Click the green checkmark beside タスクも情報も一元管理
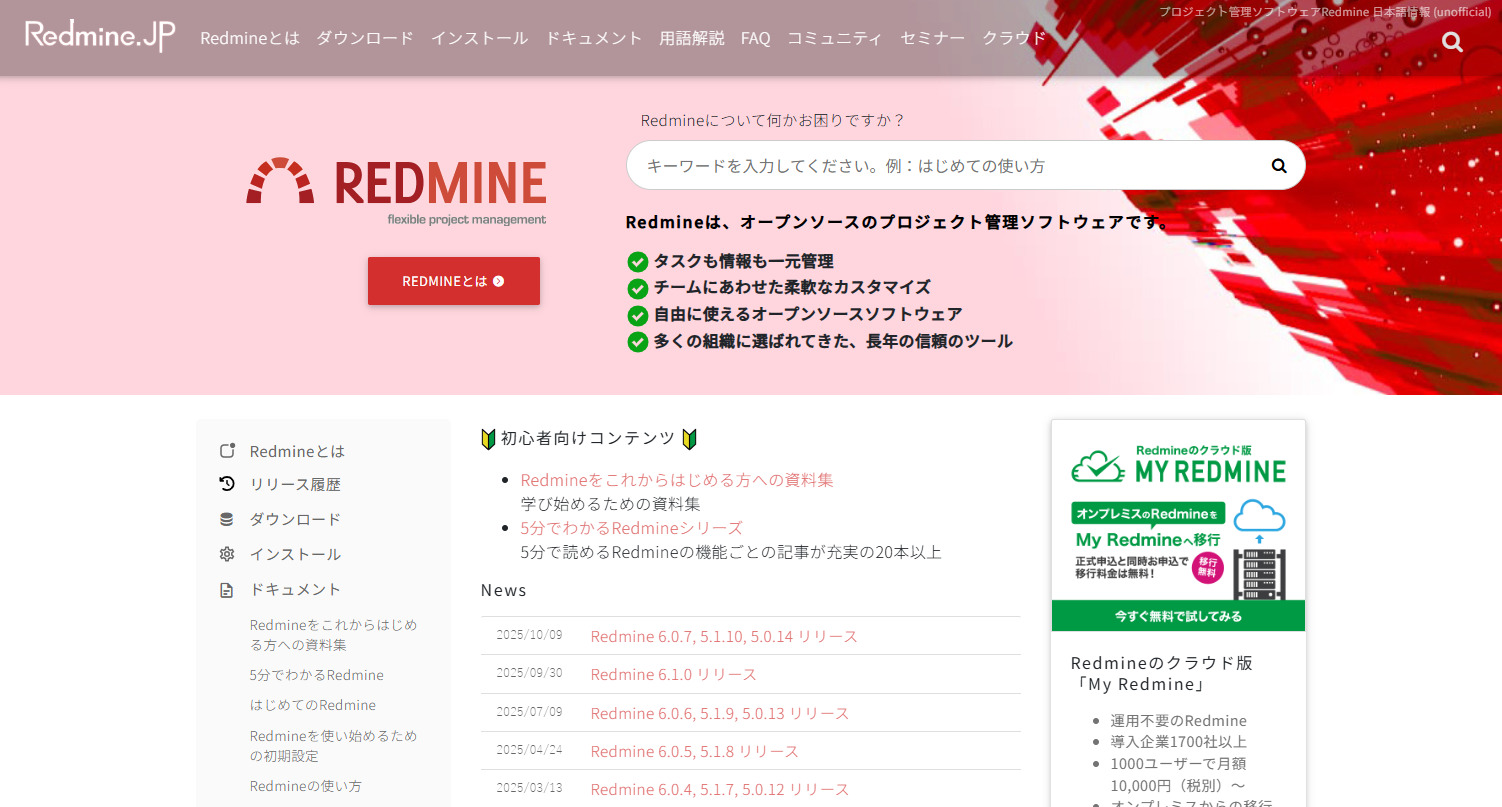Screen dimensions: 1502x807 coord(637,261)
